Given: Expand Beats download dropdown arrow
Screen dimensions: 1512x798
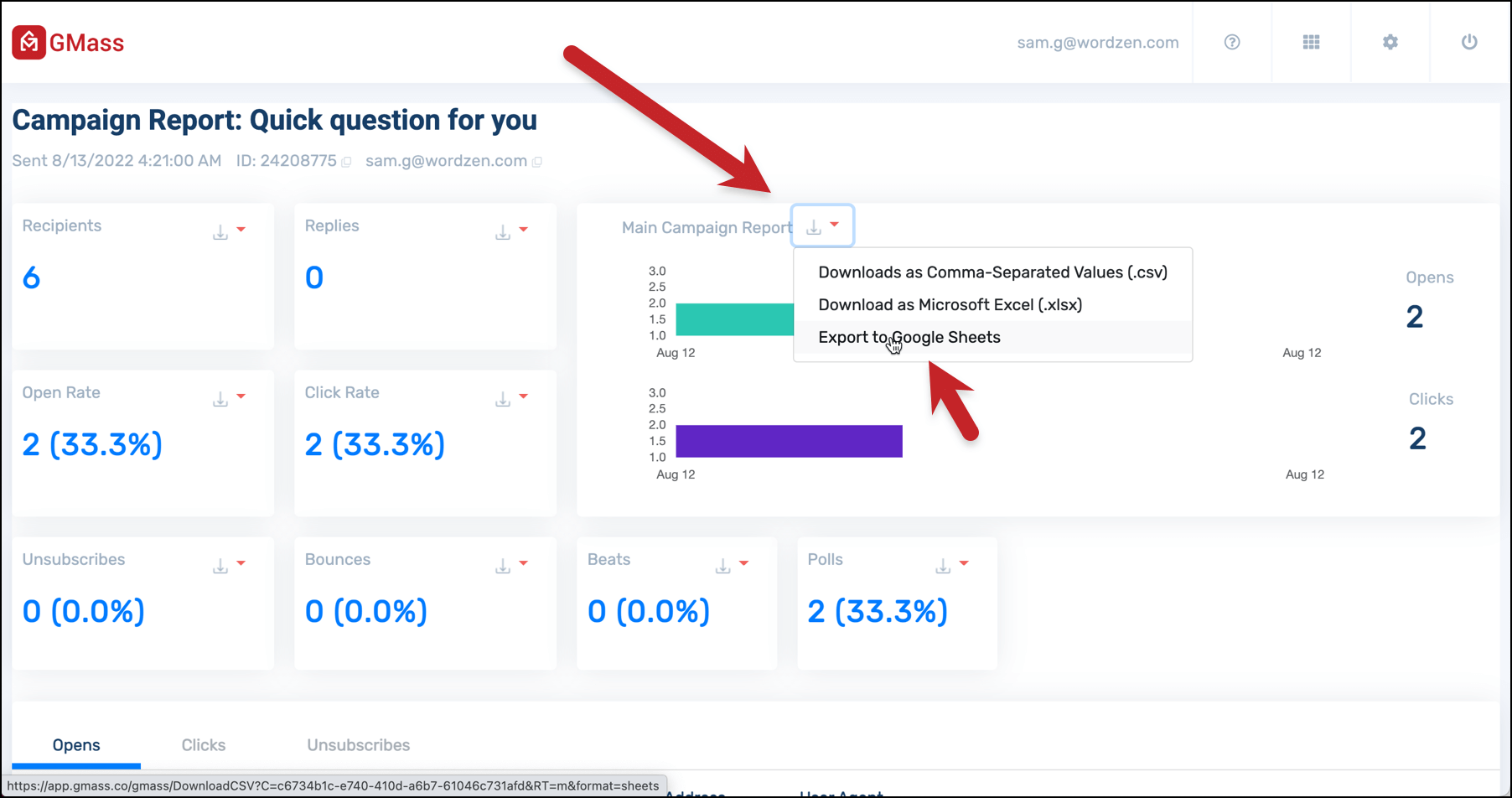Looking at the screenshot, I should [x=743, y=562].
